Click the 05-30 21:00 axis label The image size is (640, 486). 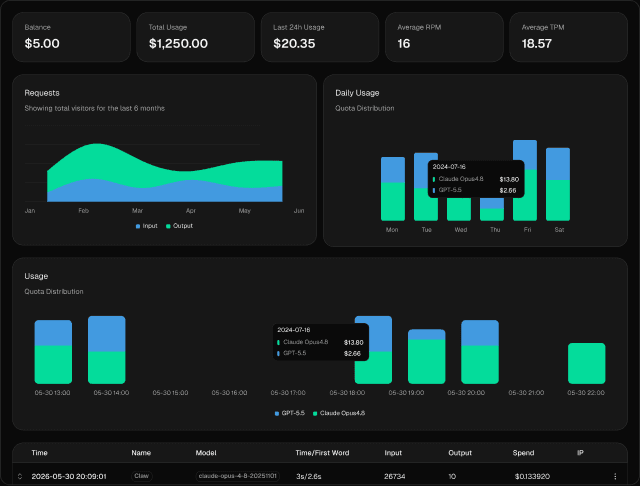tap(526, 393)
